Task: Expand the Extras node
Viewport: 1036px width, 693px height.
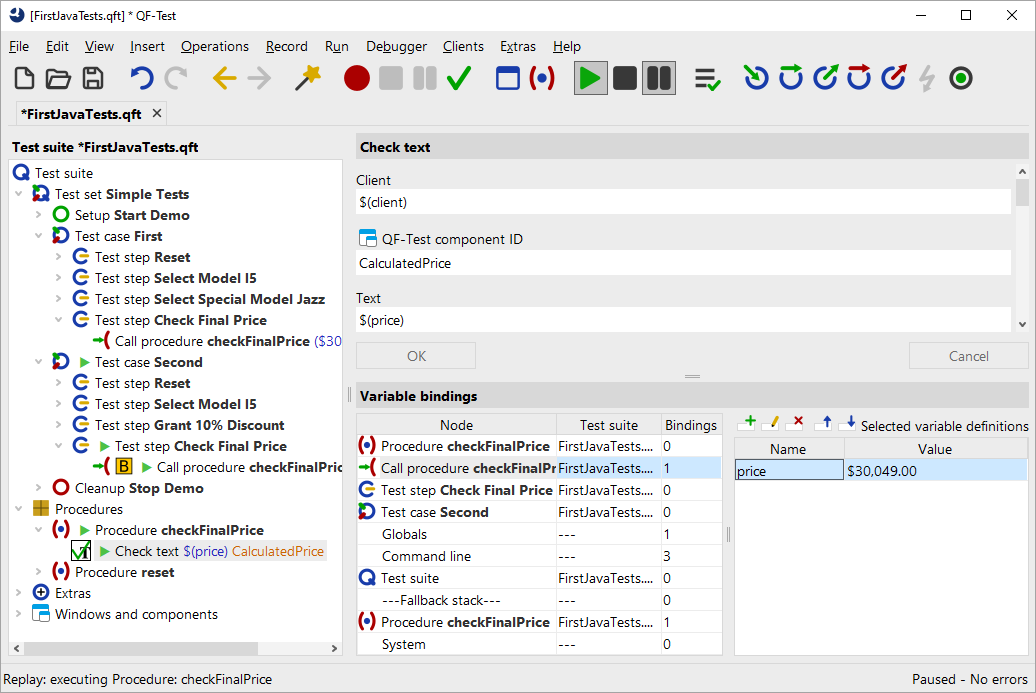Action: coord(18,593)
